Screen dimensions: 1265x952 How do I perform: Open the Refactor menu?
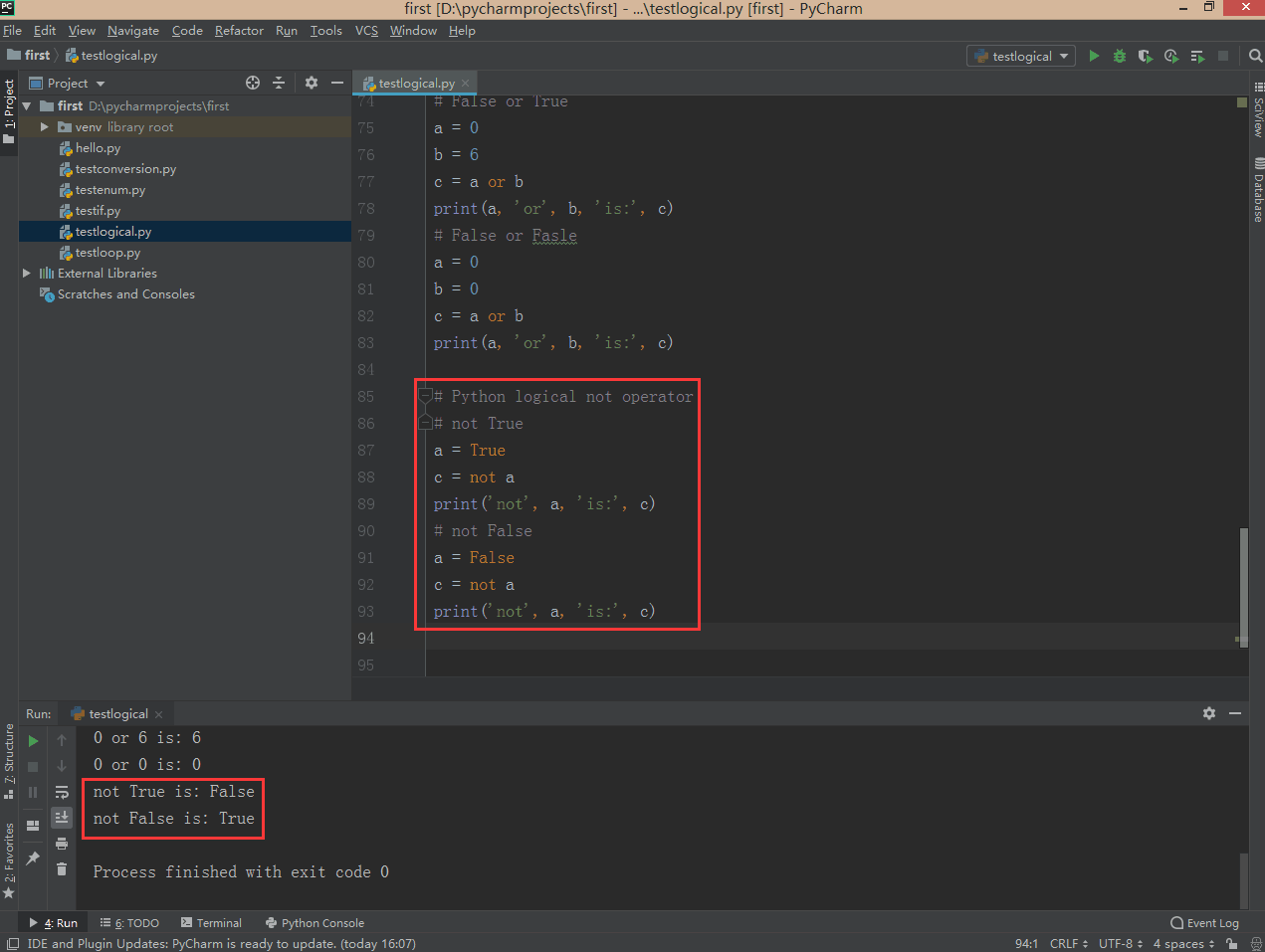pos(239,31)
